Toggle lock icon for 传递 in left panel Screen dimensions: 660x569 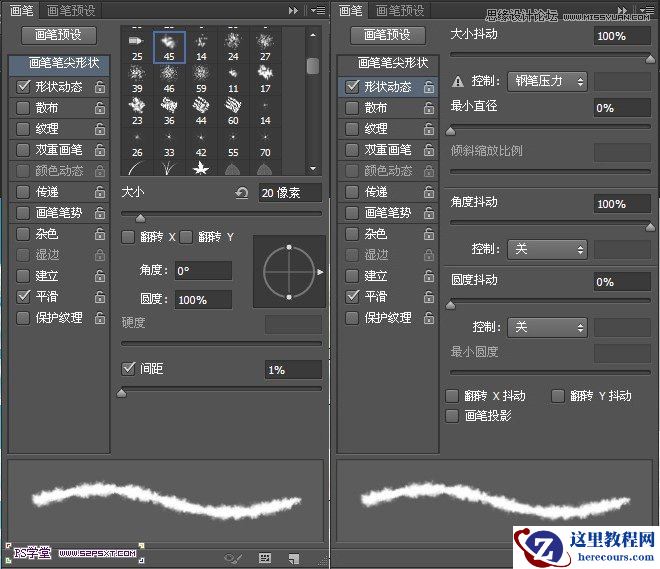tap(100, 192)
